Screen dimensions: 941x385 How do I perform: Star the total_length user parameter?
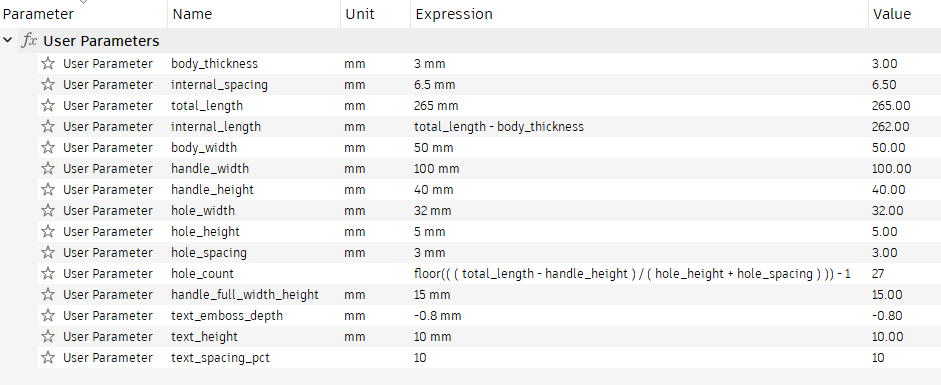tap(48, 106)
